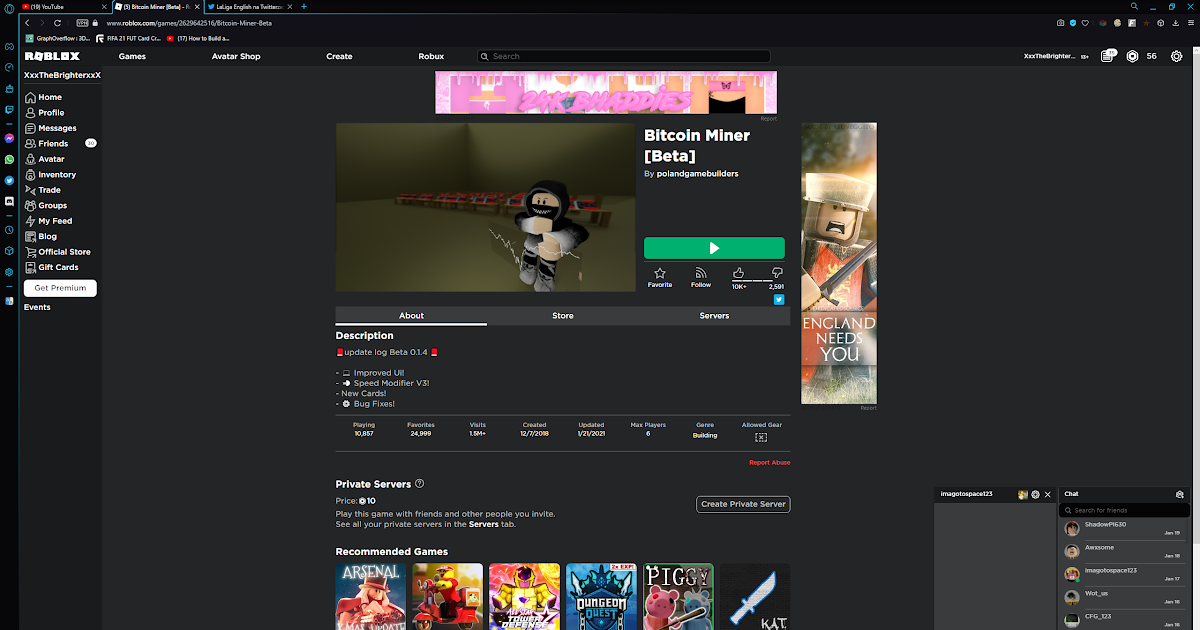
Task: Click the green Play button
Action: click(714, 248)
